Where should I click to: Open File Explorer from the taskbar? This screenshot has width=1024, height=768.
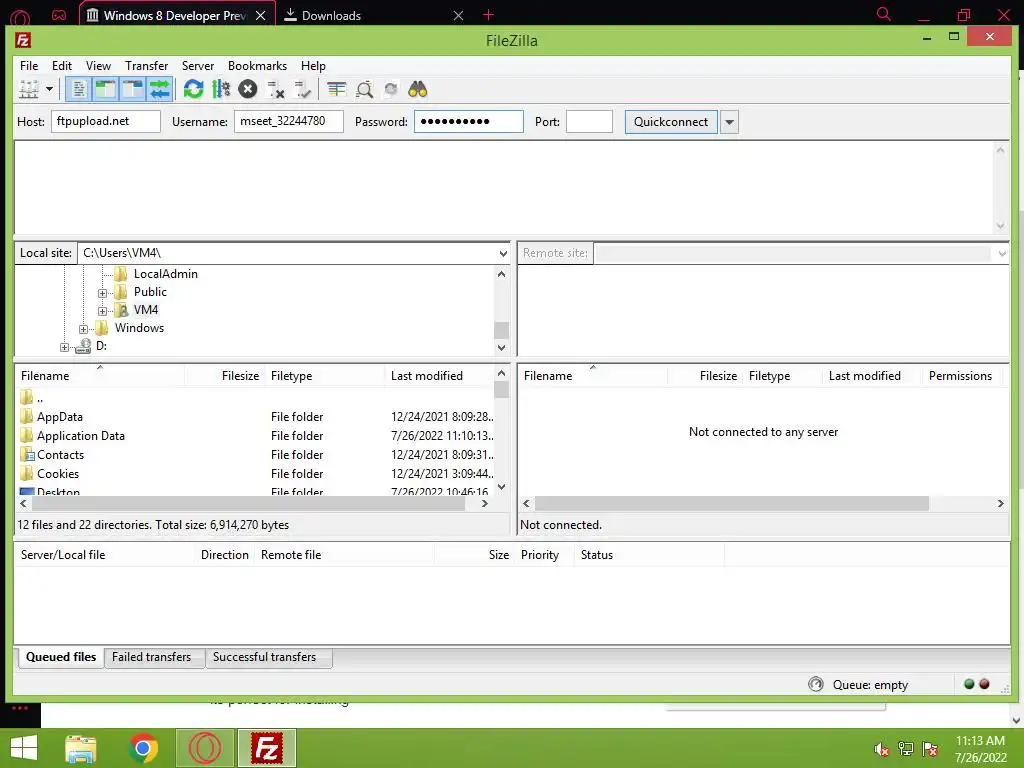81,748
